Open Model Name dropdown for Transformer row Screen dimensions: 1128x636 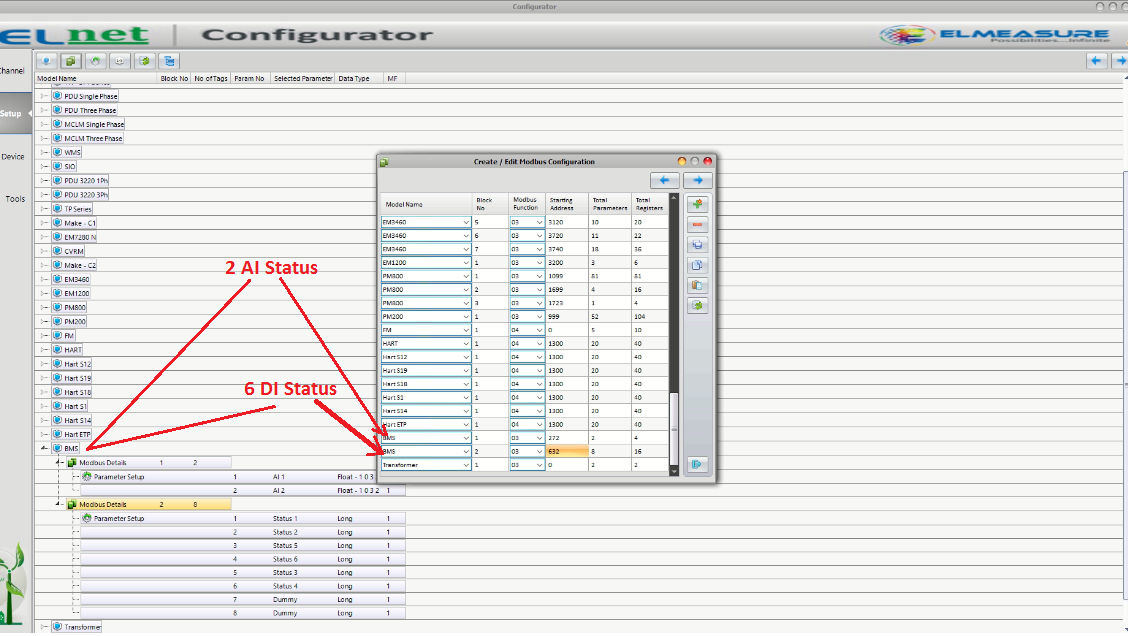pyautogui.click(x=465, y=465)
